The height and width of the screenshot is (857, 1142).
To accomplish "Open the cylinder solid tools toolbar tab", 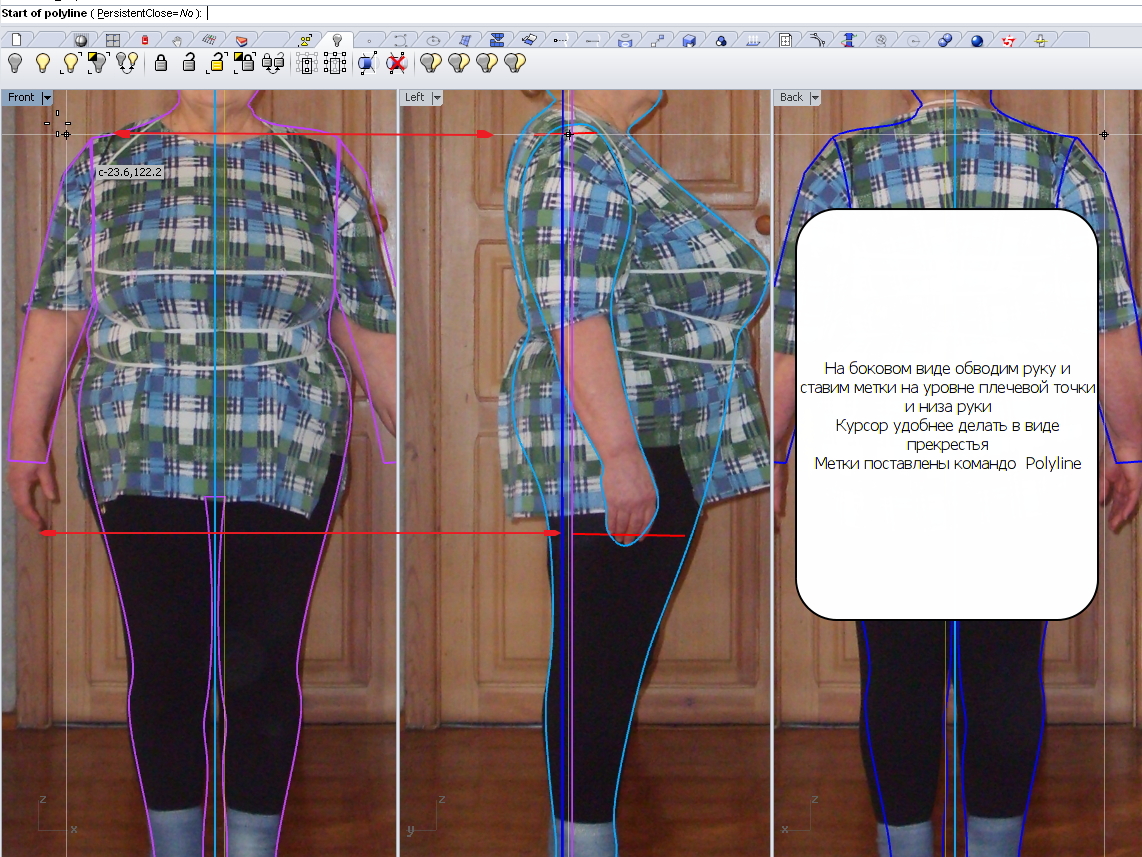I will [625, 40].
